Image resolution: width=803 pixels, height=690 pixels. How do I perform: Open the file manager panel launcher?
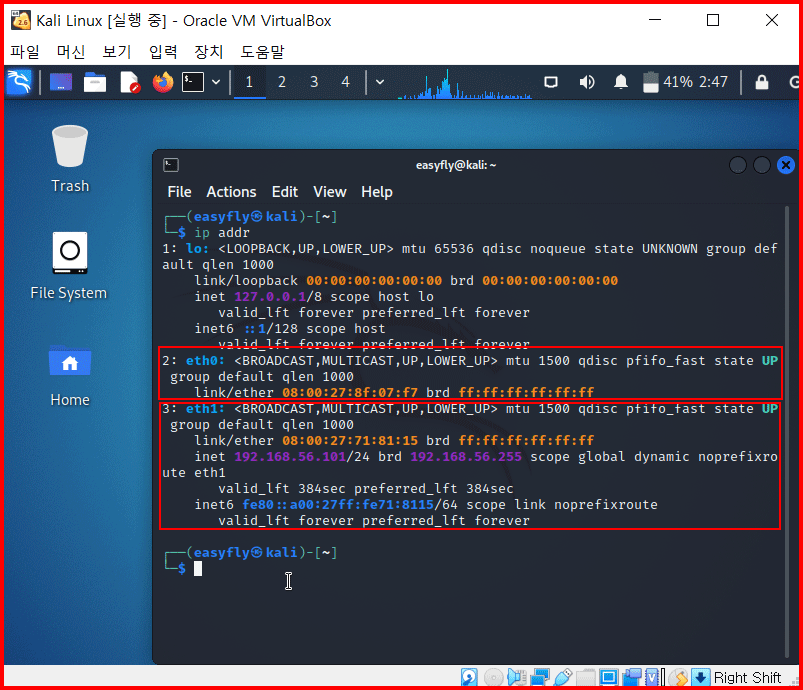tap(95, 82)
